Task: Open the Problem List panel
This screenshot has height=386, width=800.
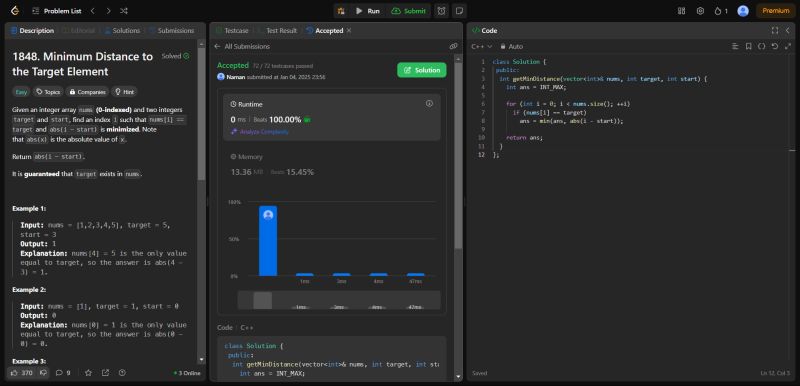Action: click(x=57, y=11)
